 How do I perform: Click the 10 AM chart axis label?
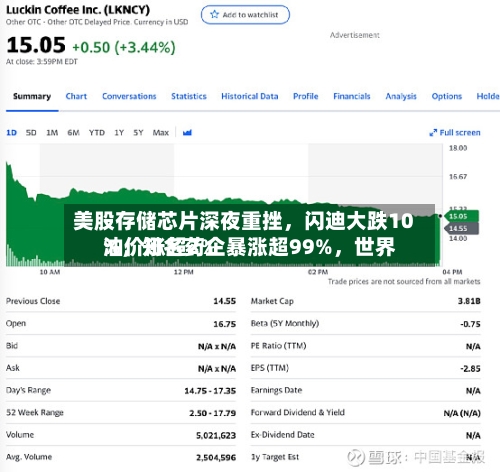(x=50, y=272)
